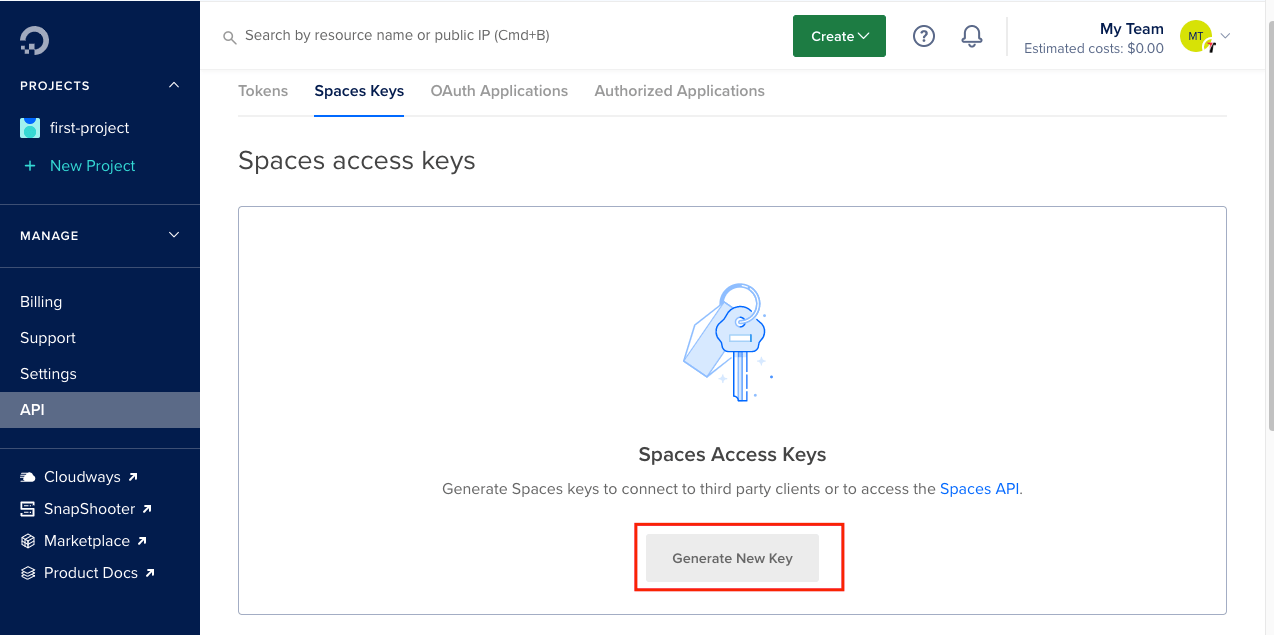The image size is (1274, 635).
Task: Open the notifications bell icon
Action: [x=971, y=36]
